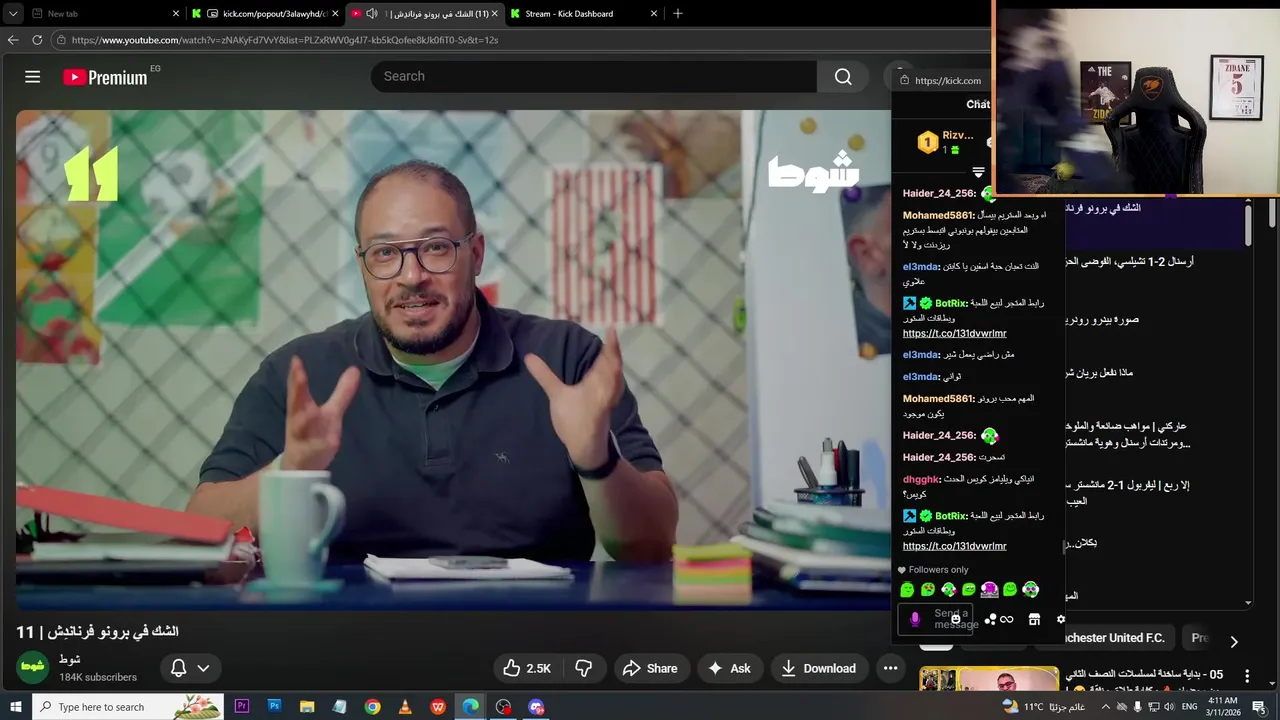Image resolution: width=1280 pixels, height=720 pixels.
Task: Open volume control in system tray
Action: pos(1170,707)
